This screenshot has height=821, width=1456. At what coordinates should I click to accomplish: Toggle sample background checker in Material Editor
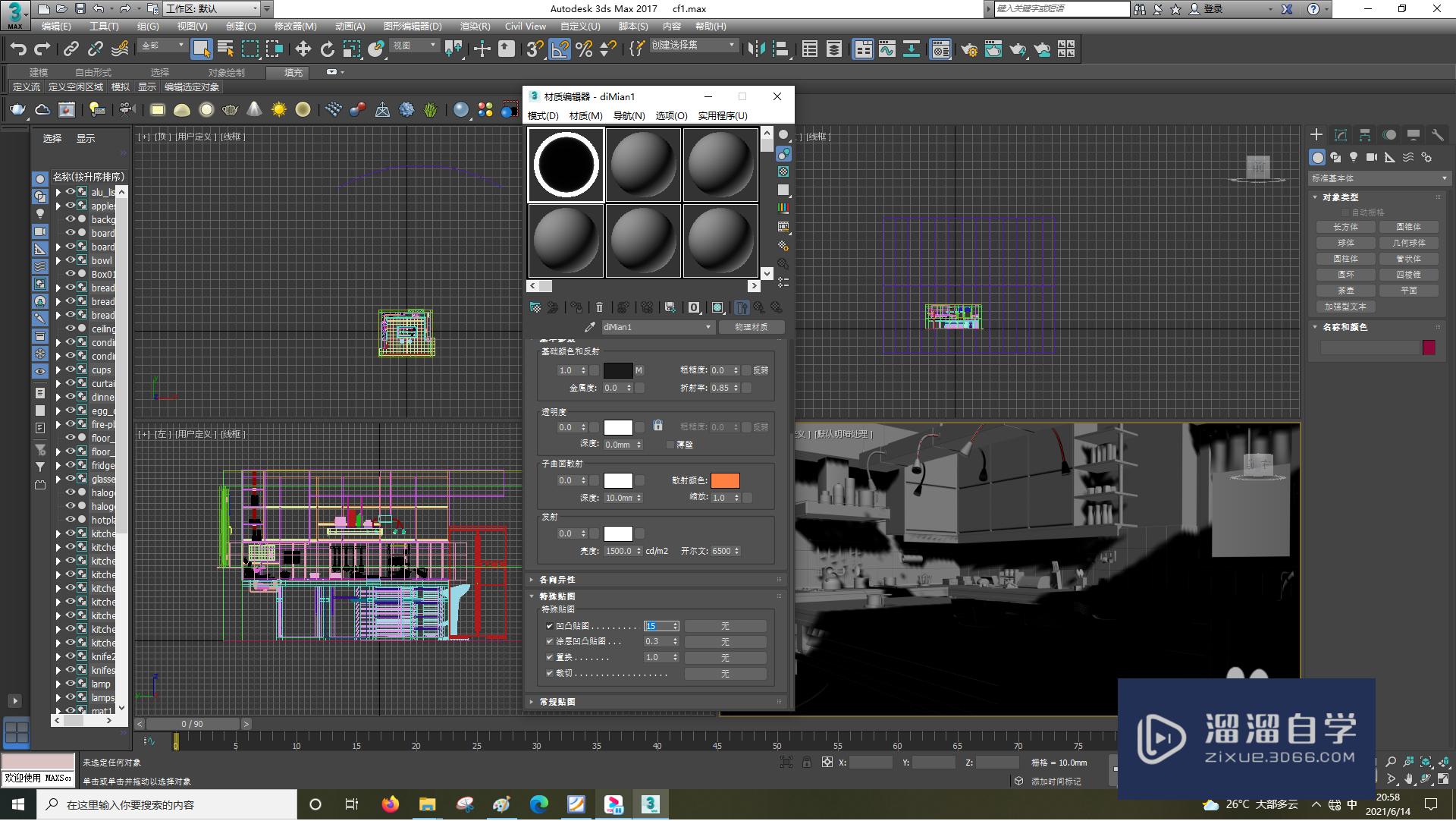pos(783,171)
